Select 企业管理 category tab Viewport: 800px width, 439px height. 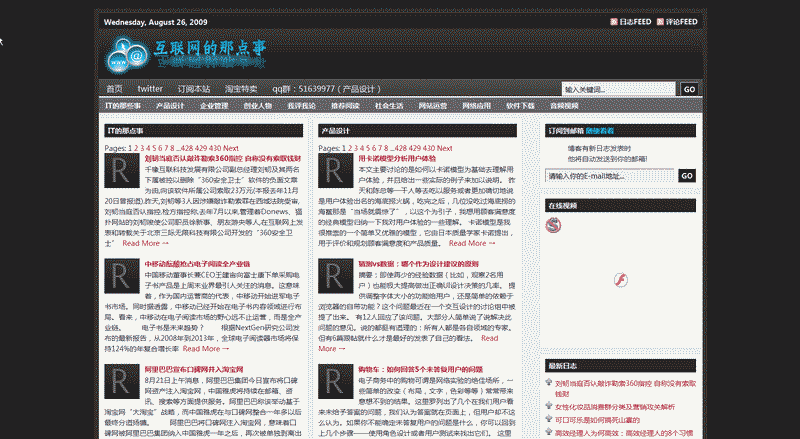click(214, 106)
